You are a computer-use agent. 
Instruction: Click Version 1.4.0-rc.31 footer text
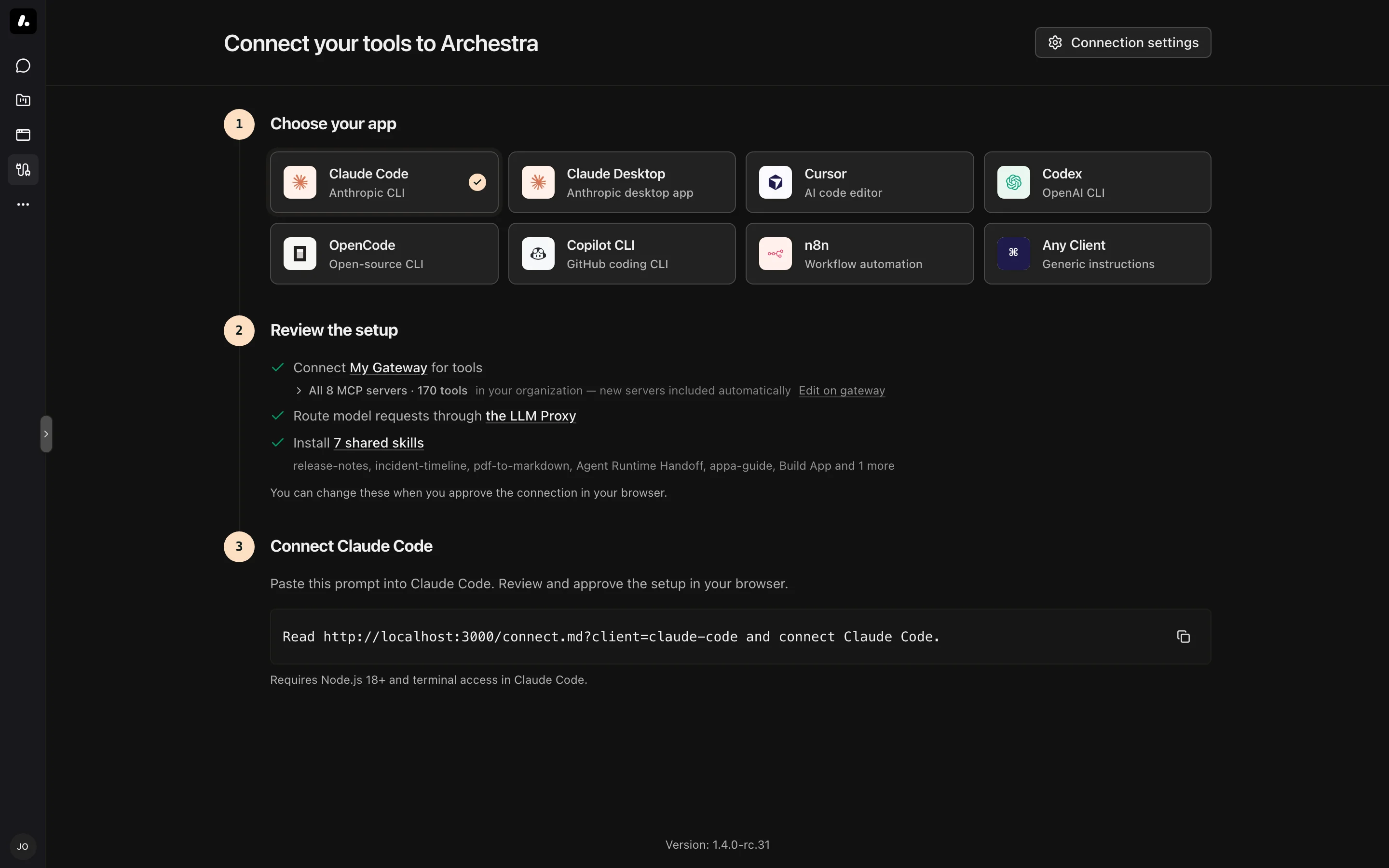pyautogui.click(x=718, y=844)
